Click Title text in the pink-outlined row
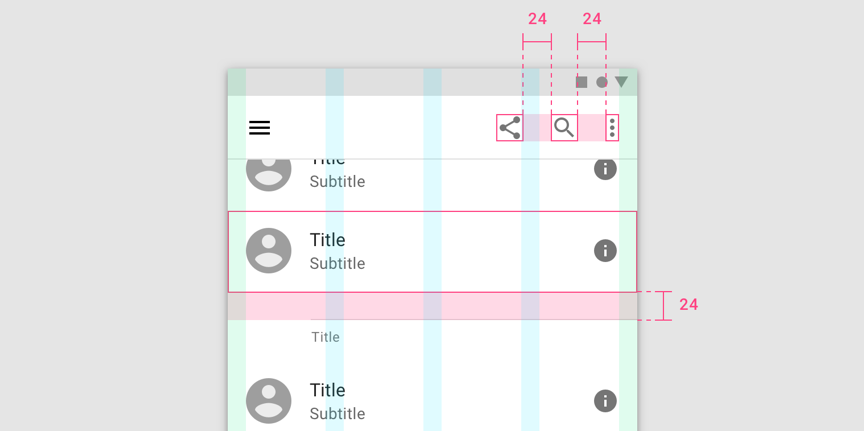 [x=327, y=240]
